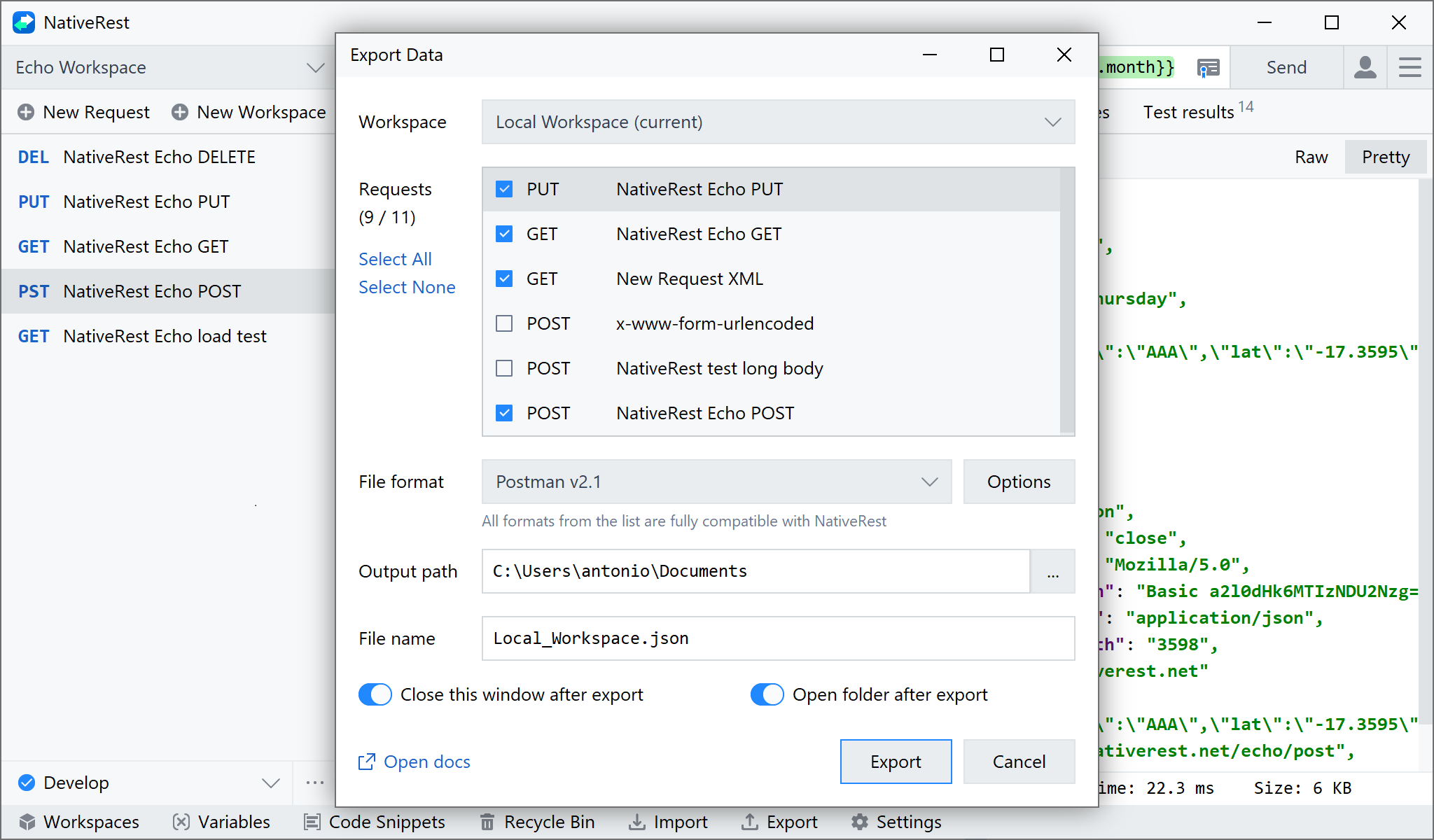Select NativeRest Echo load test in sidebar

(x=168, y=336)
